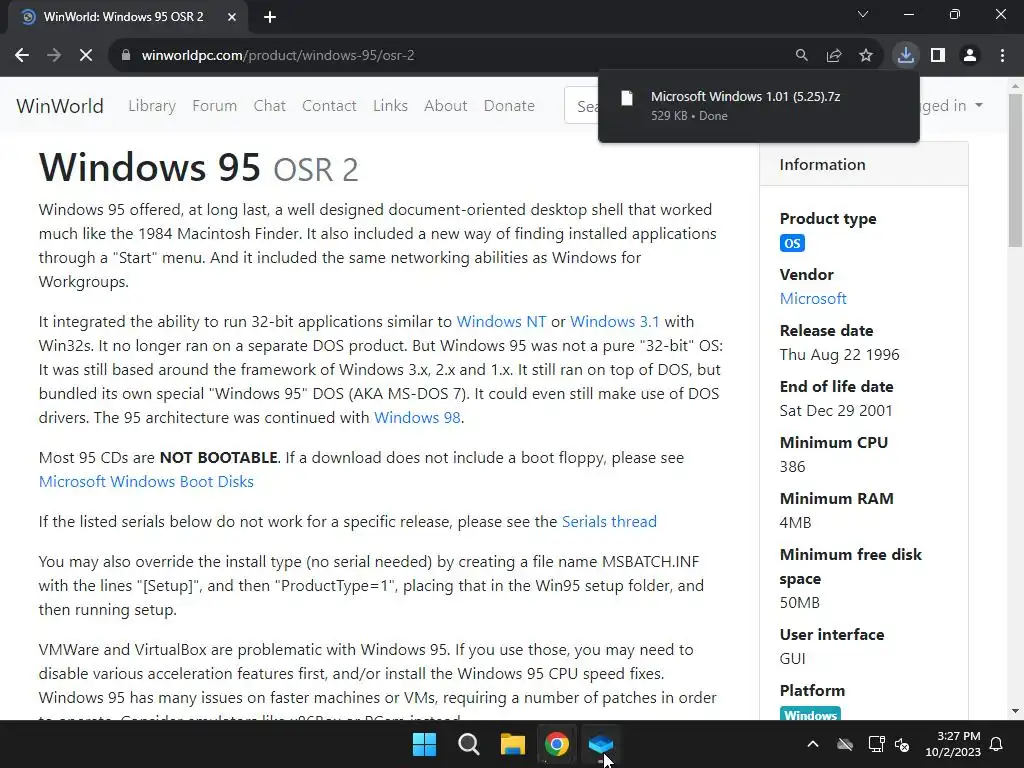Click the address bar URL
The width and height of the screenshot is (1024, 768).
(x=278, y=56)
